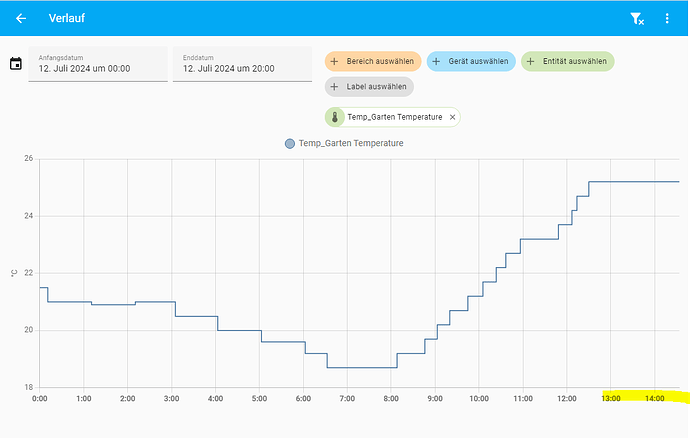
Task: Choose Bereich auswählen chip
Action: pos(373,61)
